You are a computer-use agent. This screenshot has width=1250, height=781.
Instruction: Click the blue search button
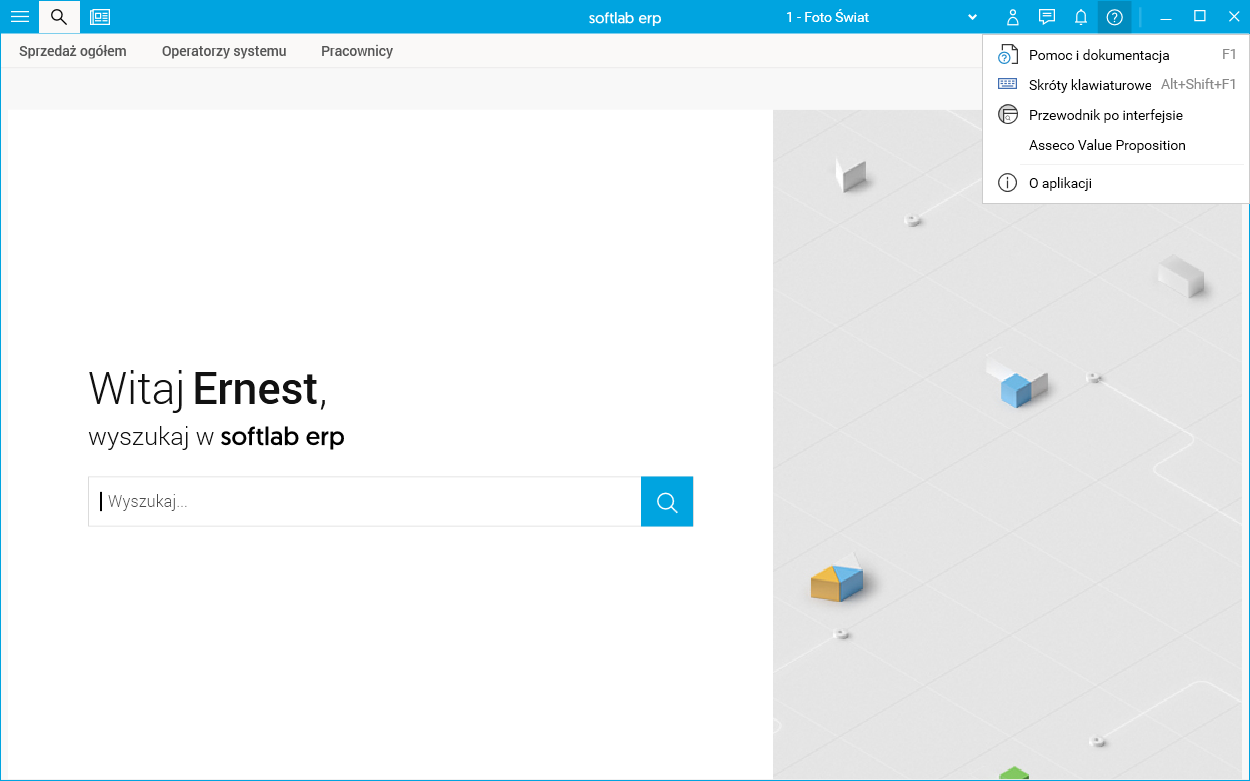pos(667,502)
